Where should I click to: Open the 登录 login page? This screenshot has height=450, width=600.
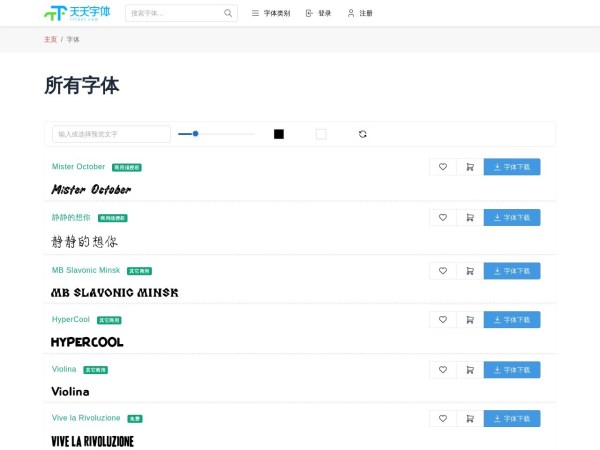318,13
